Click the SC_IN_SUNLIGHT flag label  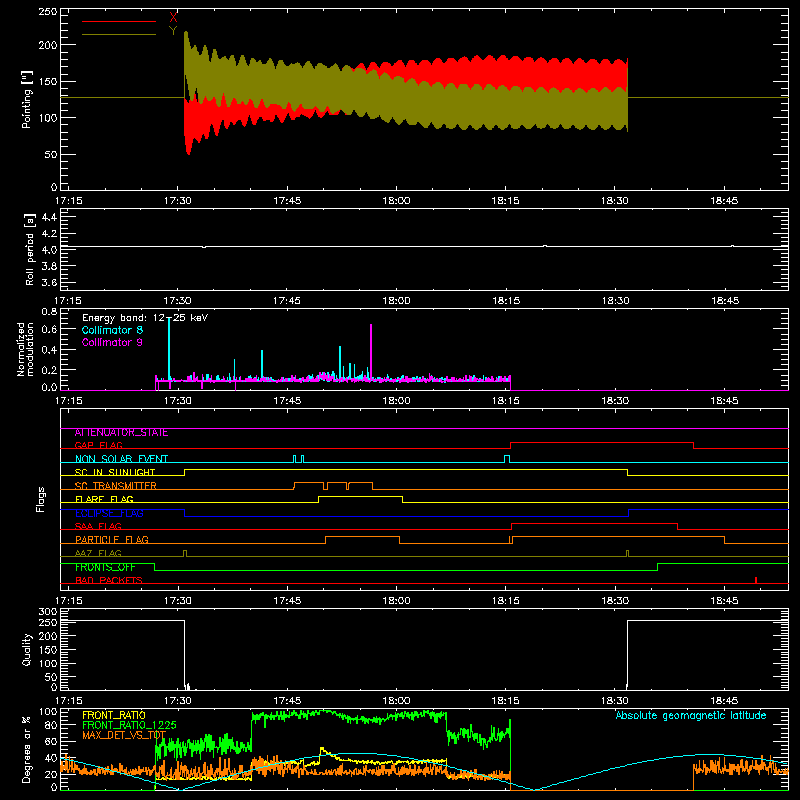pyautogui.click(x=115, y=472)
